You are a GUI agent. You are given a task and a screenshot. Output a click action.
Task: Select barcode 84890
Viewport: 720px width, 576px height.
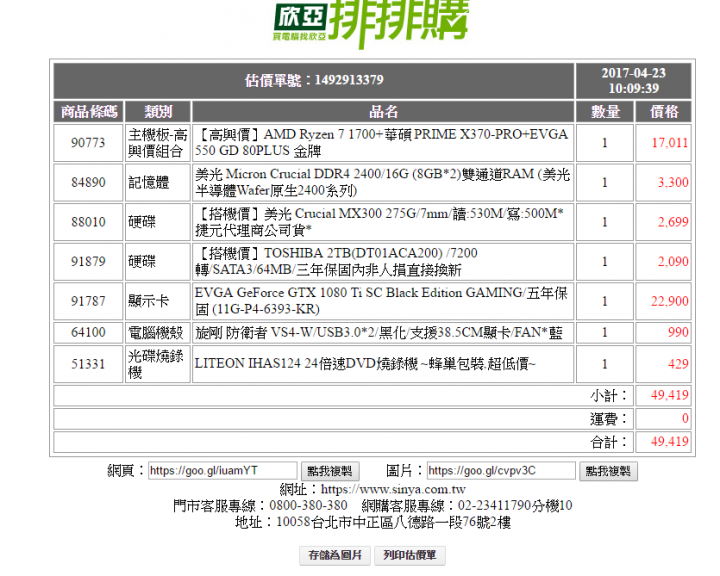[88, 182]
